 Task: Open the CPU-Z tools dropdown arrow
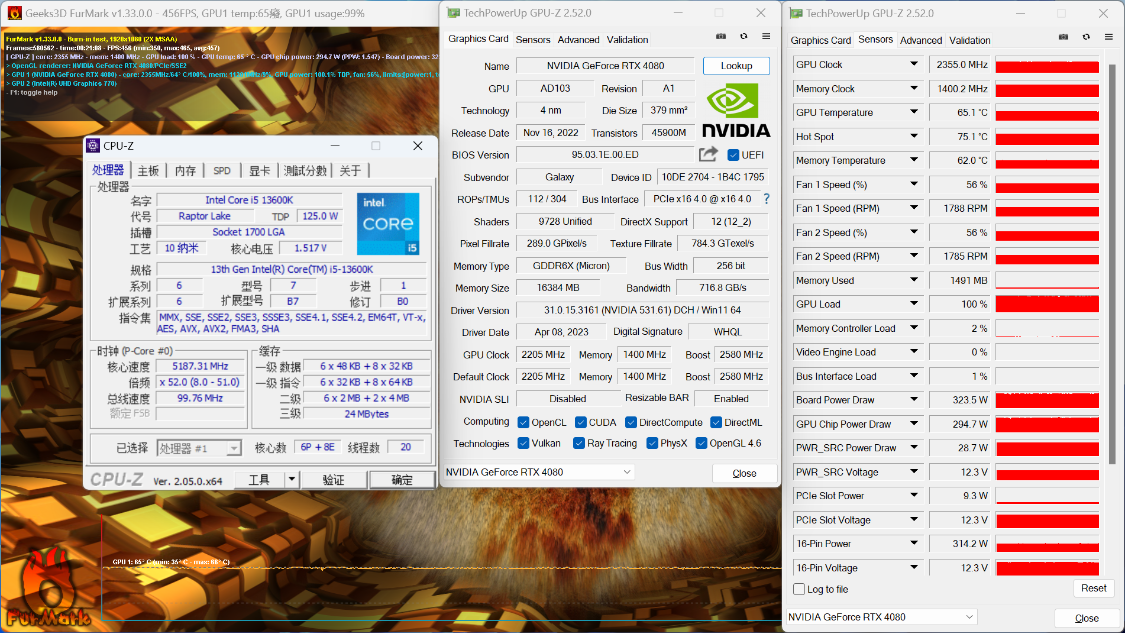(x=291, y=479)
